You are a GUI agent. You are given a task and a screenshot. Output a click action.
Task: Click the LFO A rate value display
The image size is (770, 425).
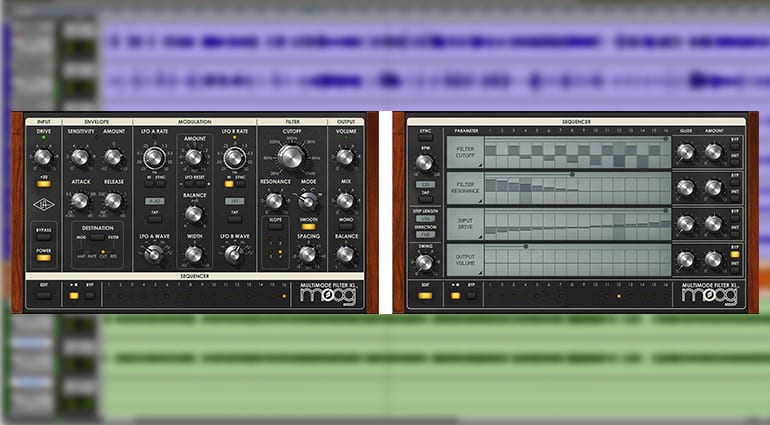[154, 201]
